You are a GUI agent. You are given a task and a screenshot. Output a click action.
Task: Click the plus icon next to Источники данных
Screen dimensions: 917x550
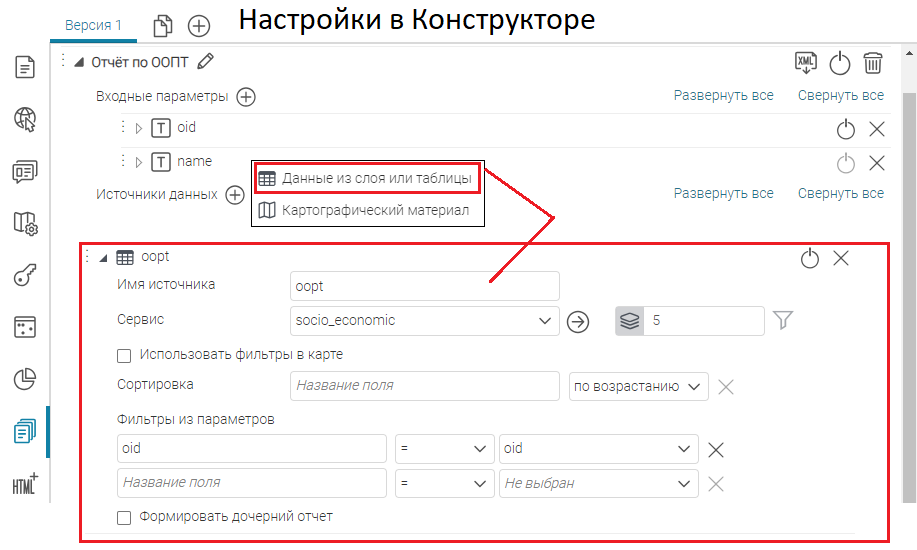235,195
